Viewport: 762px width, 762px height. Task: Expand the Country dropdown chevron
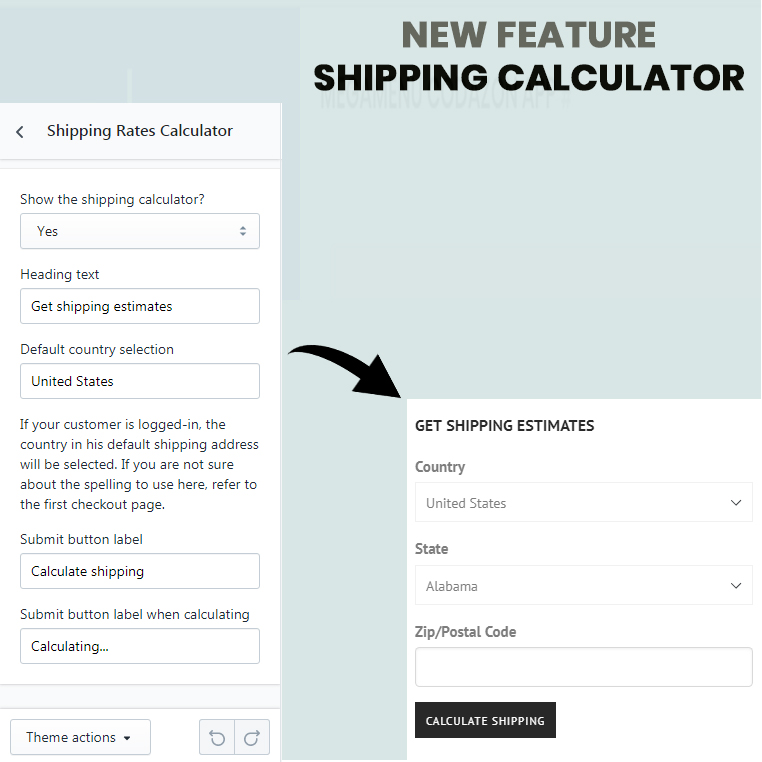click(736, 502)
